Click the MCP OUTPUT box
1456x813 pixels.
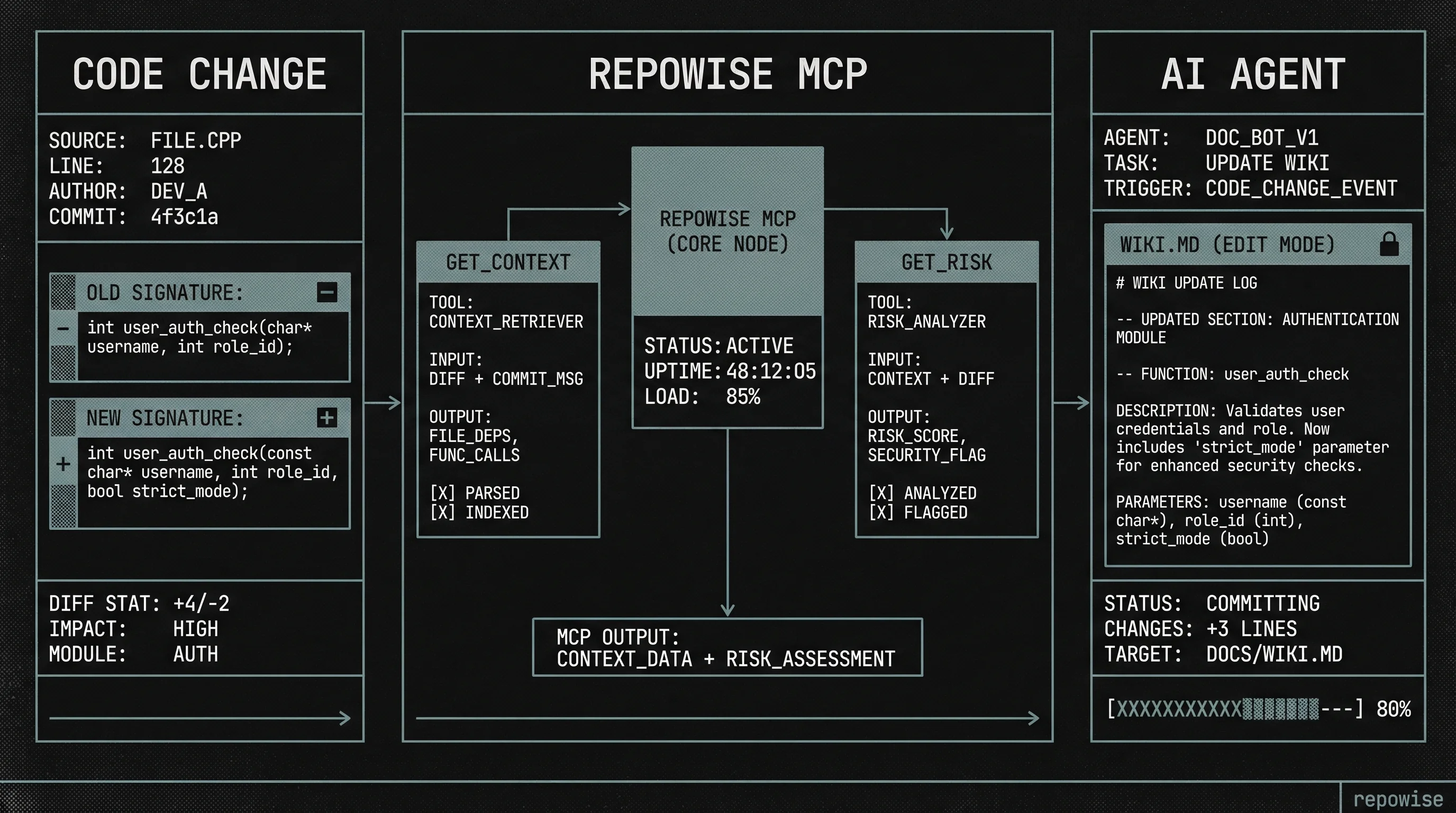(x=727, y=647)
